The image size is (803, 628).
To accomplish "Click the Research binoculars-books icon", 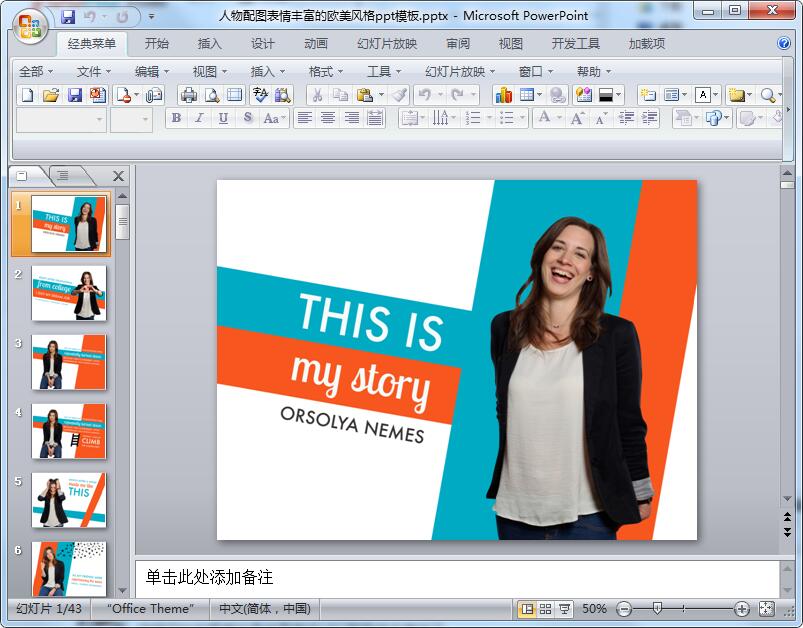I will [x=283, y=95].
